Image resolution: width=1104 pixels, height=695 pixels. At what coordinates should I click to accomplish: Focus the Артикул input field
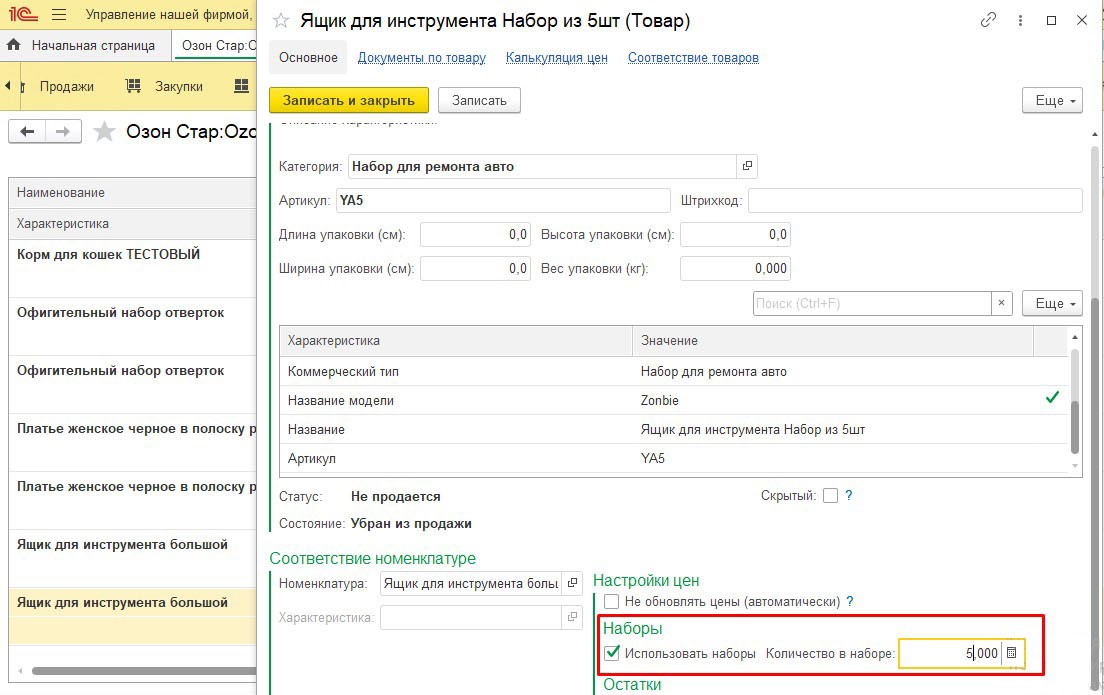coord(503,201)
